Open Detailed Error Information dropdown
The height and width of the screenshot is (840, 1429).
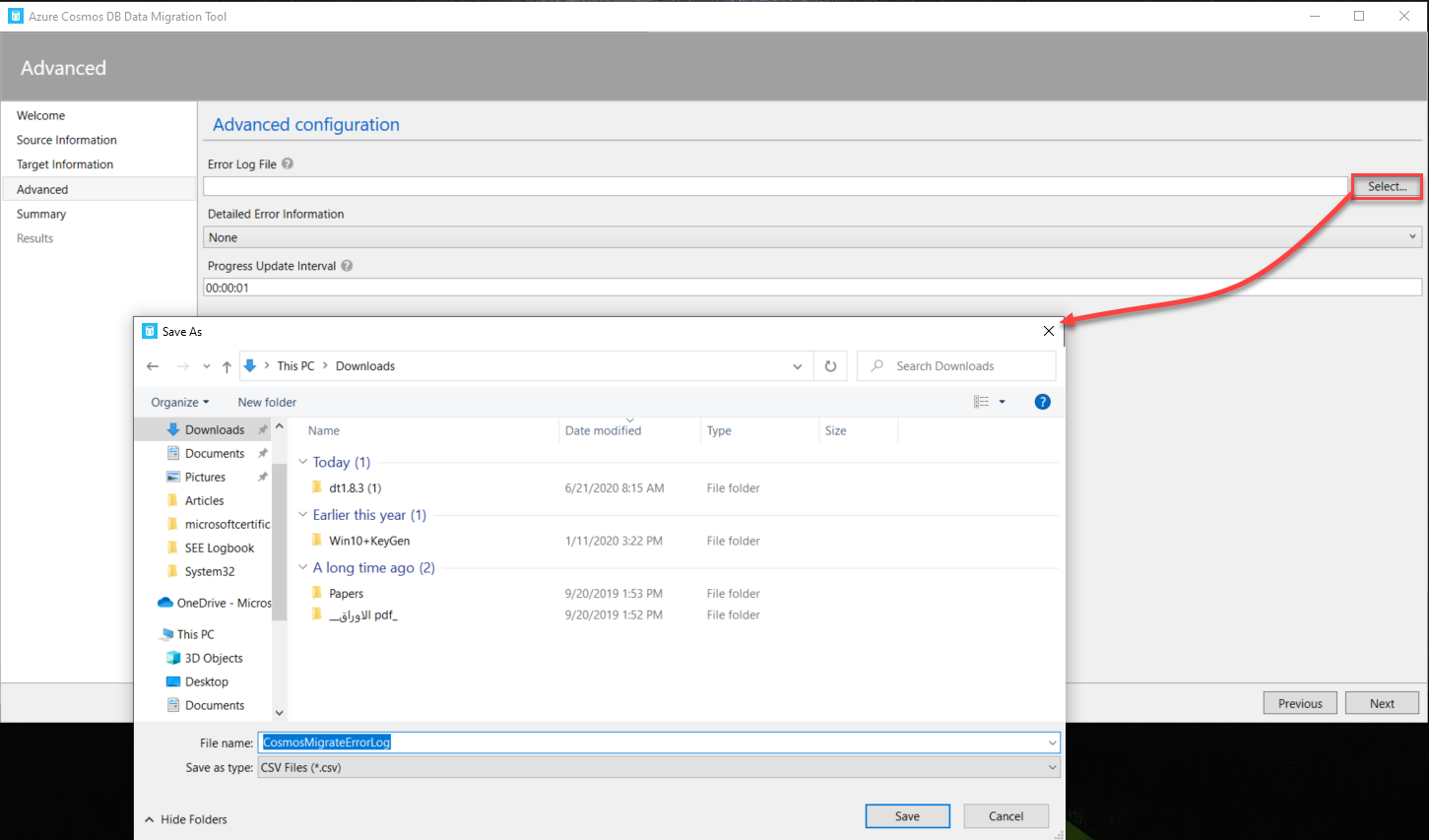812,237
